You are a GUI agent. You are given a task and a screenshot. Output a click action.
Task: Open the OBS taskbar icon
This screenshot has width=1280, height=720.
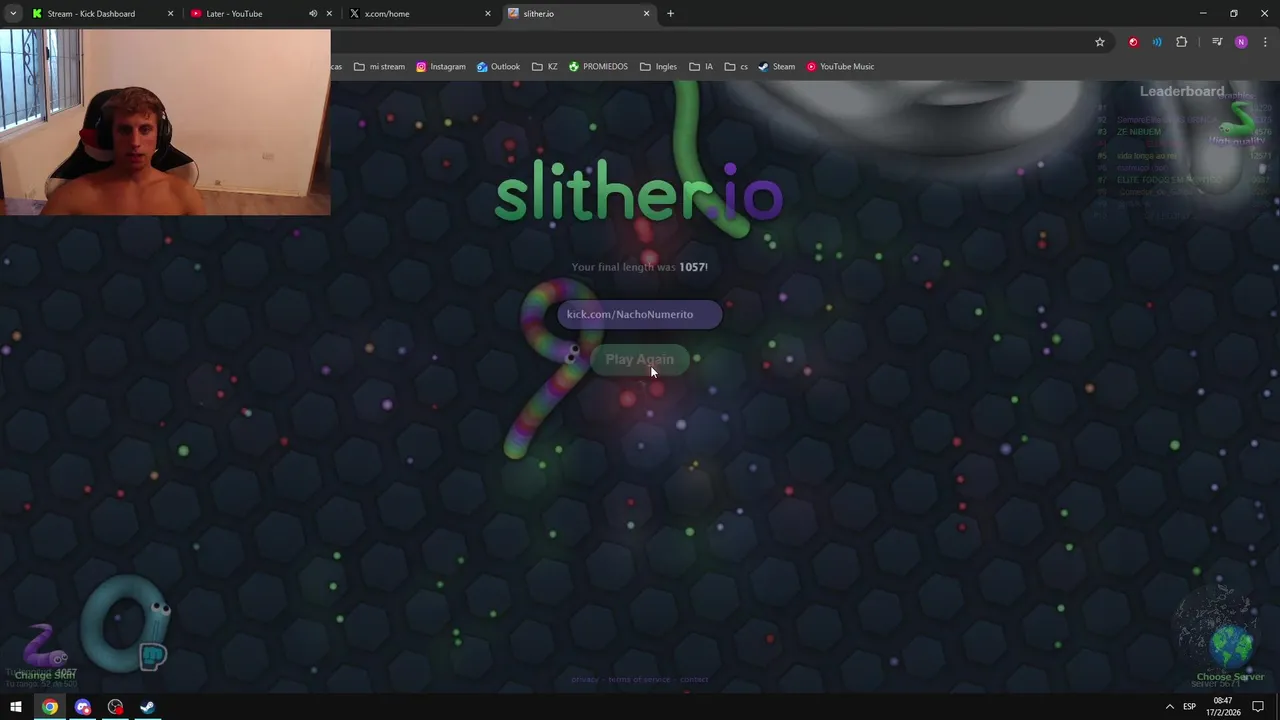click(115, 707)
